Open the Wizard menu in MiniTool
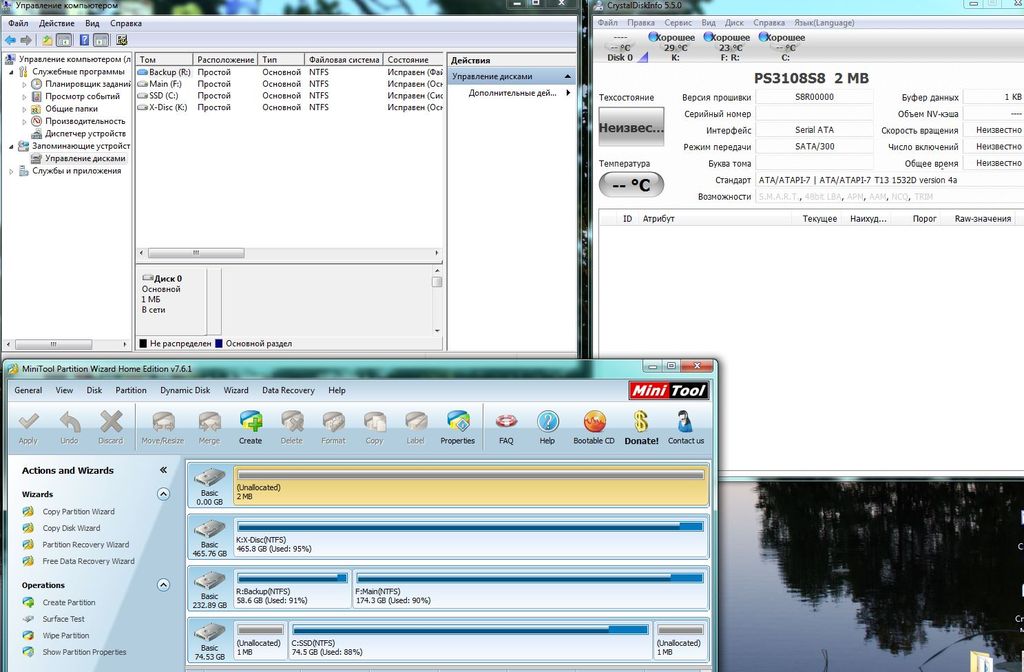The width and height of the screenshot is (1024, 672). pyautogui.click(x=236, y=390)
